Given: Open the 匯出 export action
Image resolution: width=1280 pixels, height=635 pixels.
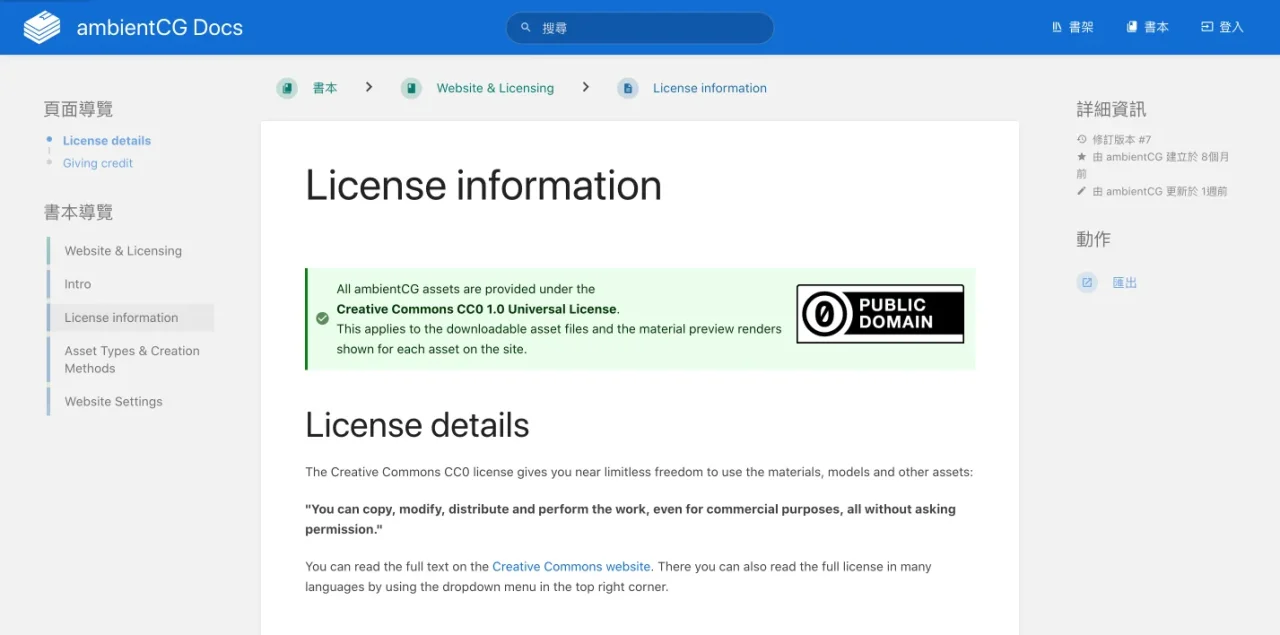Looking at the screenshot, I should pyautogui.click(x=1125, y=283).
